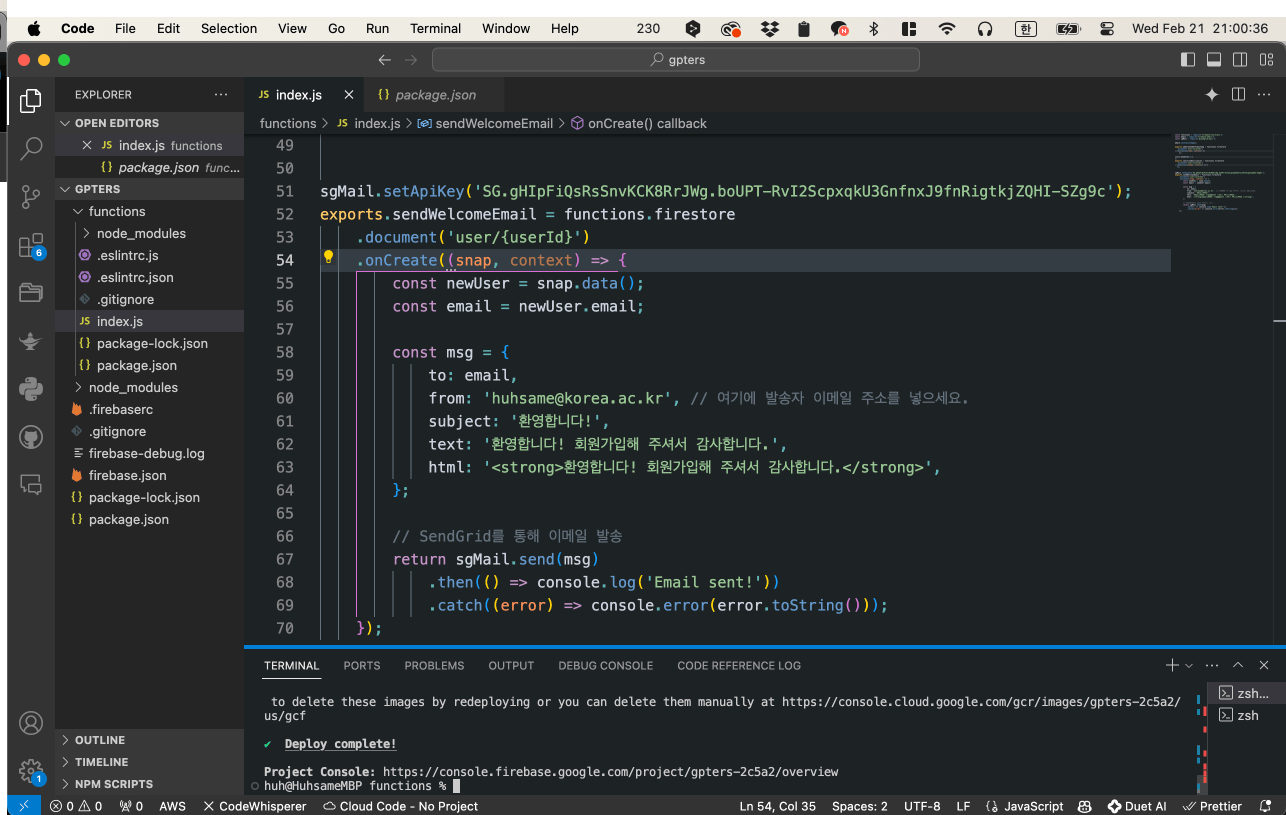Screen dimensions: 1286x815
Task: Toggle the primary sidebar layout button
Action: 1188,60
